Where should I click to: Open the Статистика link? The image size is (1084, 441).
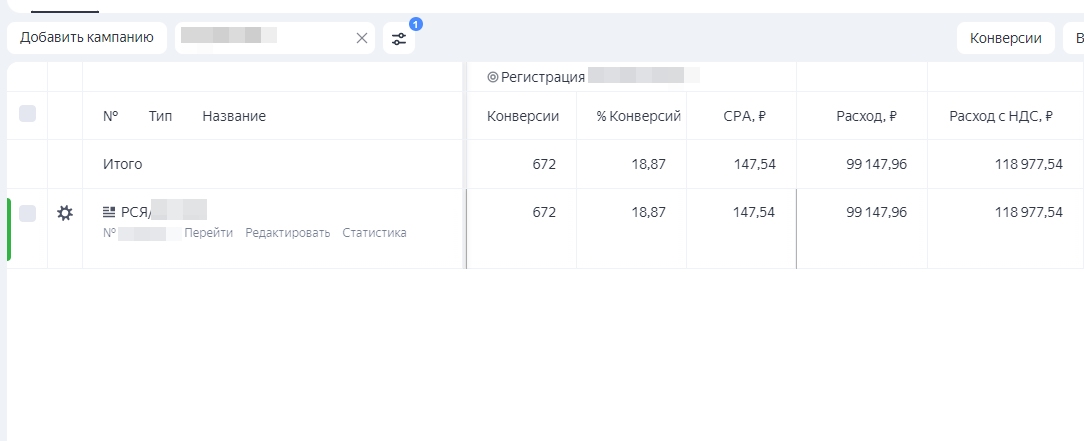pos(374,233)
